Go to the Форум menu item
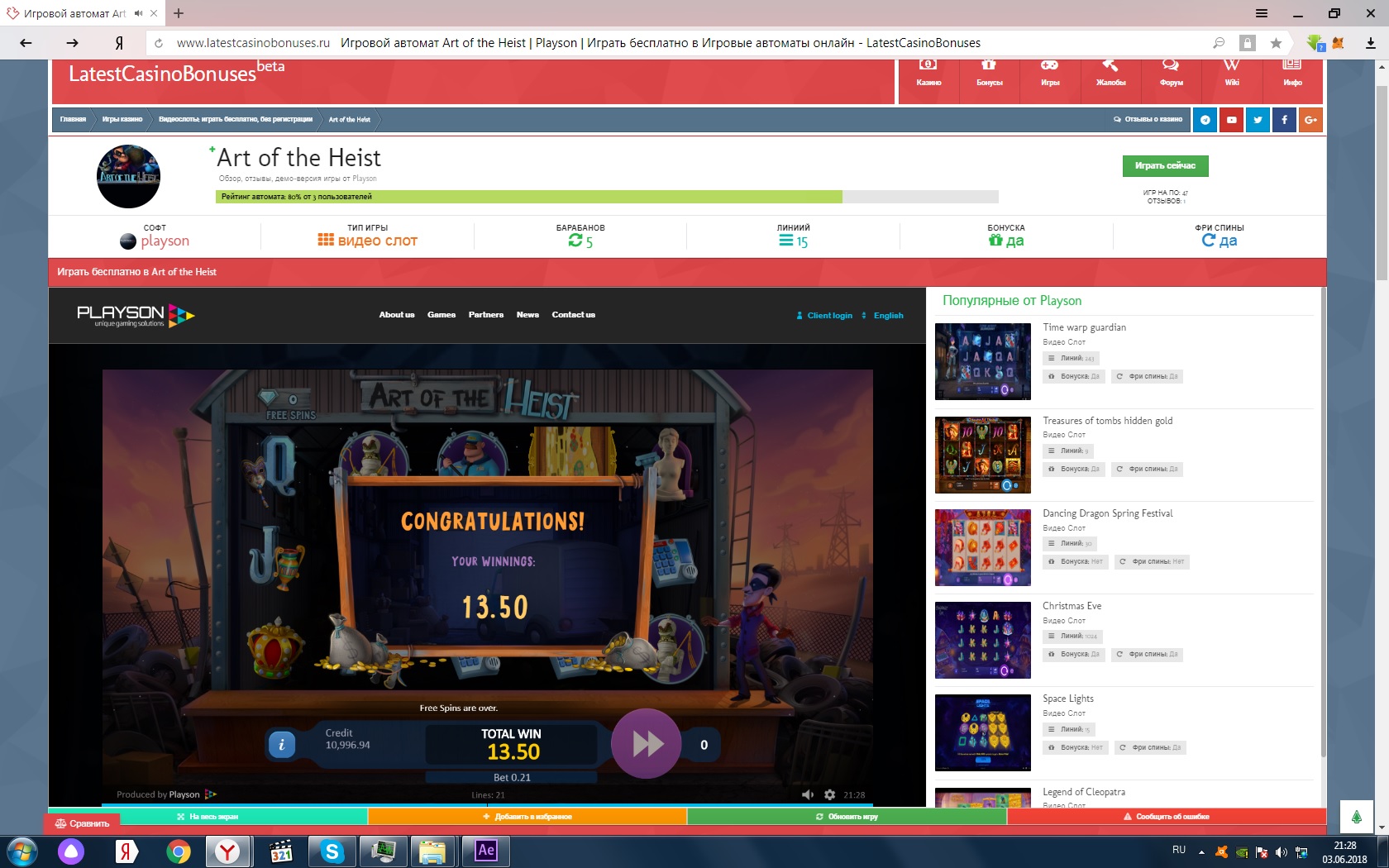The image size is (1389, 868). tap(1171, 74)
